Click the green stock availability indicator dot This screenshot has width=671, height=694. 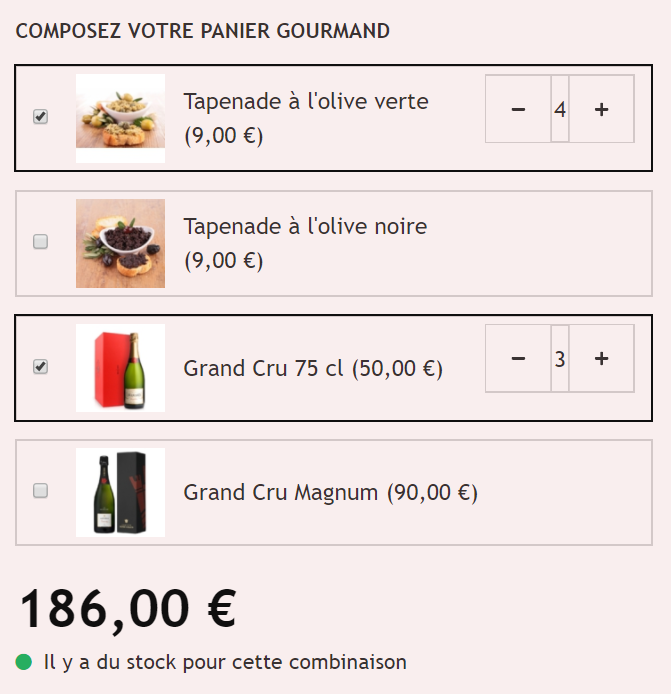(x=23, y=662)
